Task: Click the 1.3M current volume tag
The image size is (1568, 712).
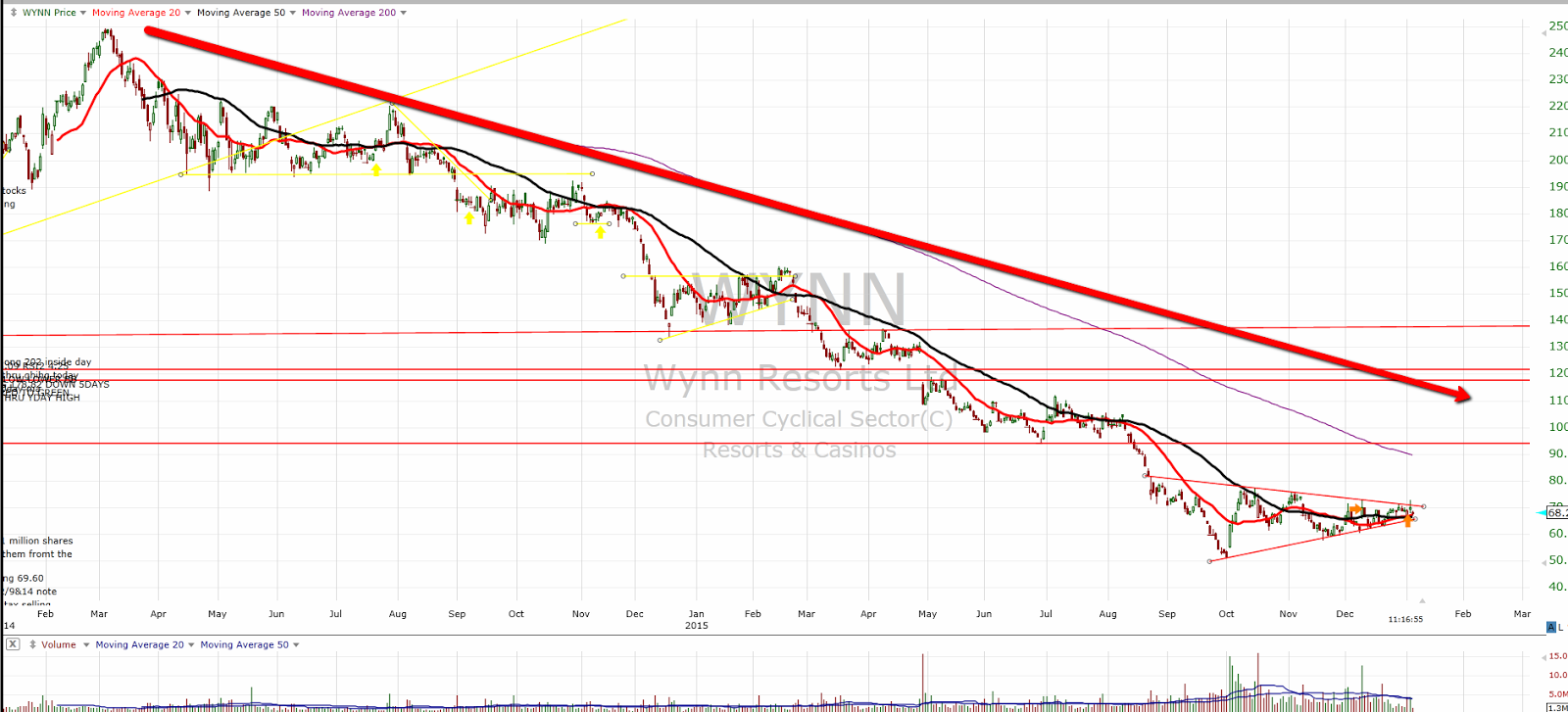Action: pos(1557,708)
